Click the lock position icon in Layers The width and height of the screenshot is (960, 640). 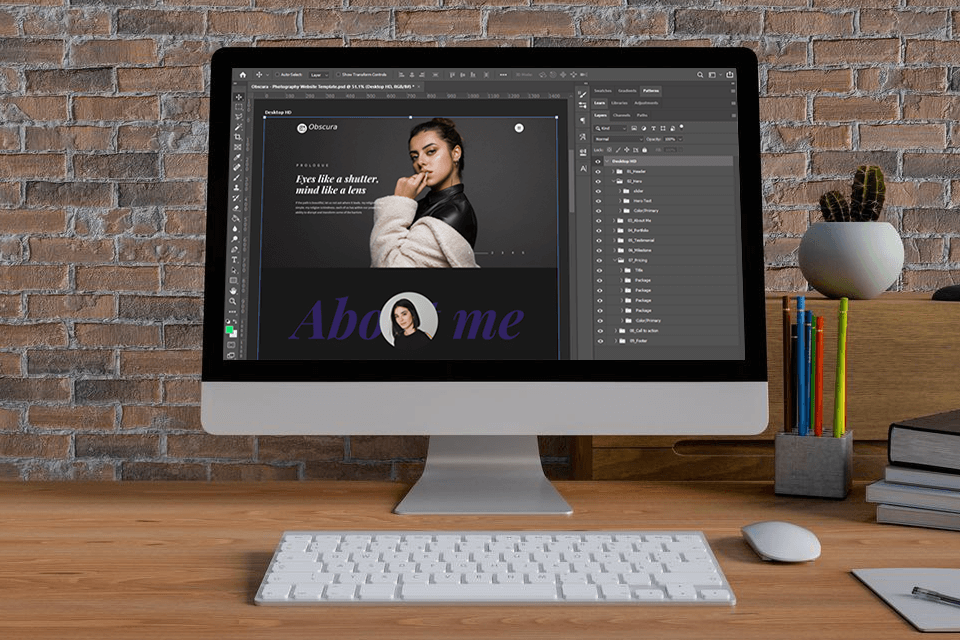pos(626,149)
